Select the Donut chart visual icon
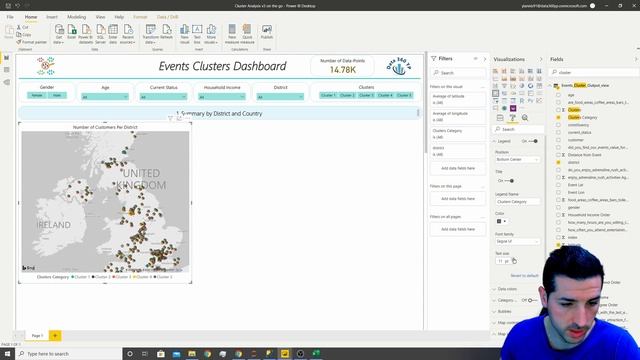The image size is (640, 360). point(530,86)
